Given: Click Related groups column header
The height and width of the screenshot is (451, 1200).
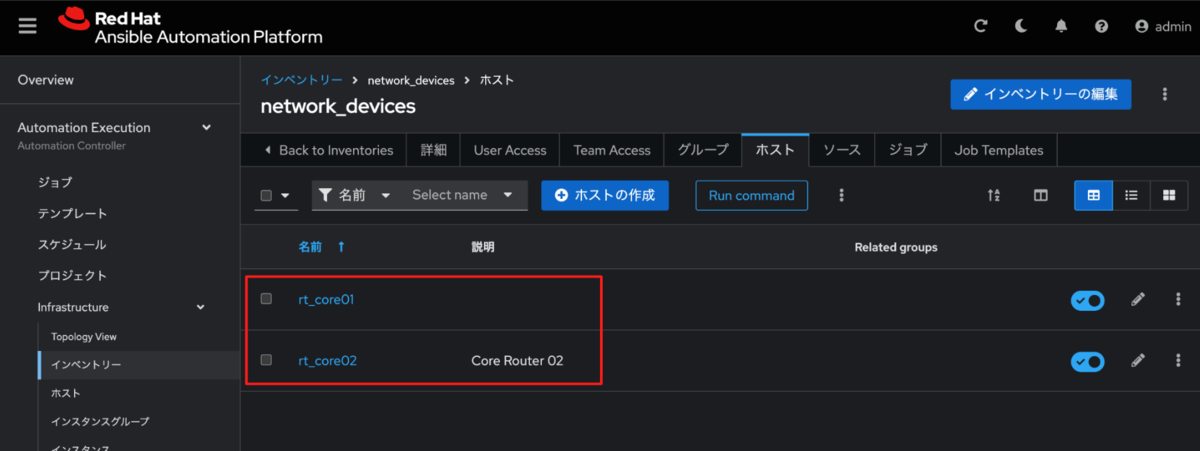Looking at the screenshot, I should click(896, 246).
